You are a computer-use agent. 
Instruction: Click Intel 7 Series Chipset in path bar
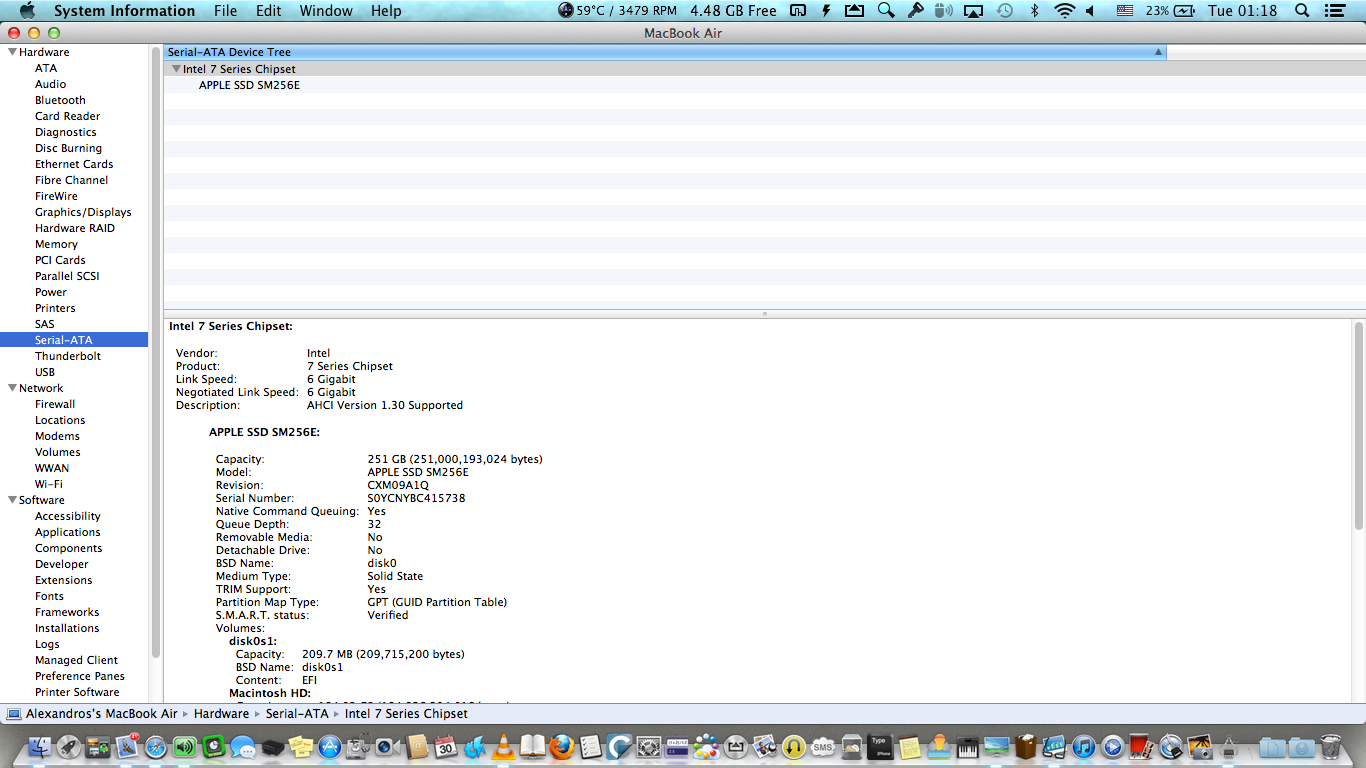coord(406,714)
